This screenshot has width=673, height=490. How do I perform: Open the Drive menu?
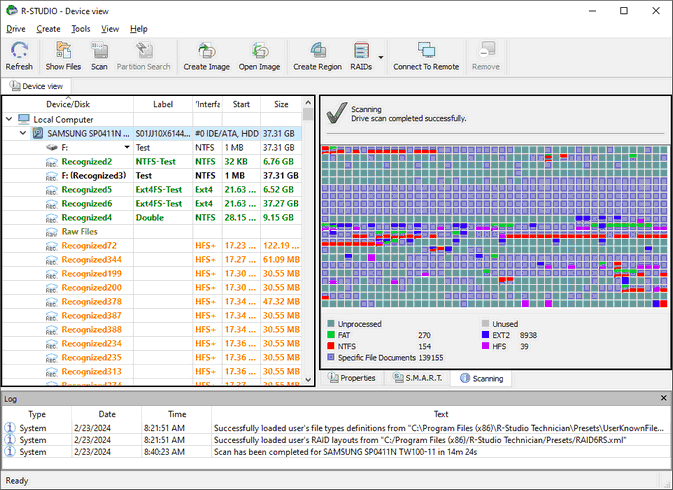[x=16, y=29]
